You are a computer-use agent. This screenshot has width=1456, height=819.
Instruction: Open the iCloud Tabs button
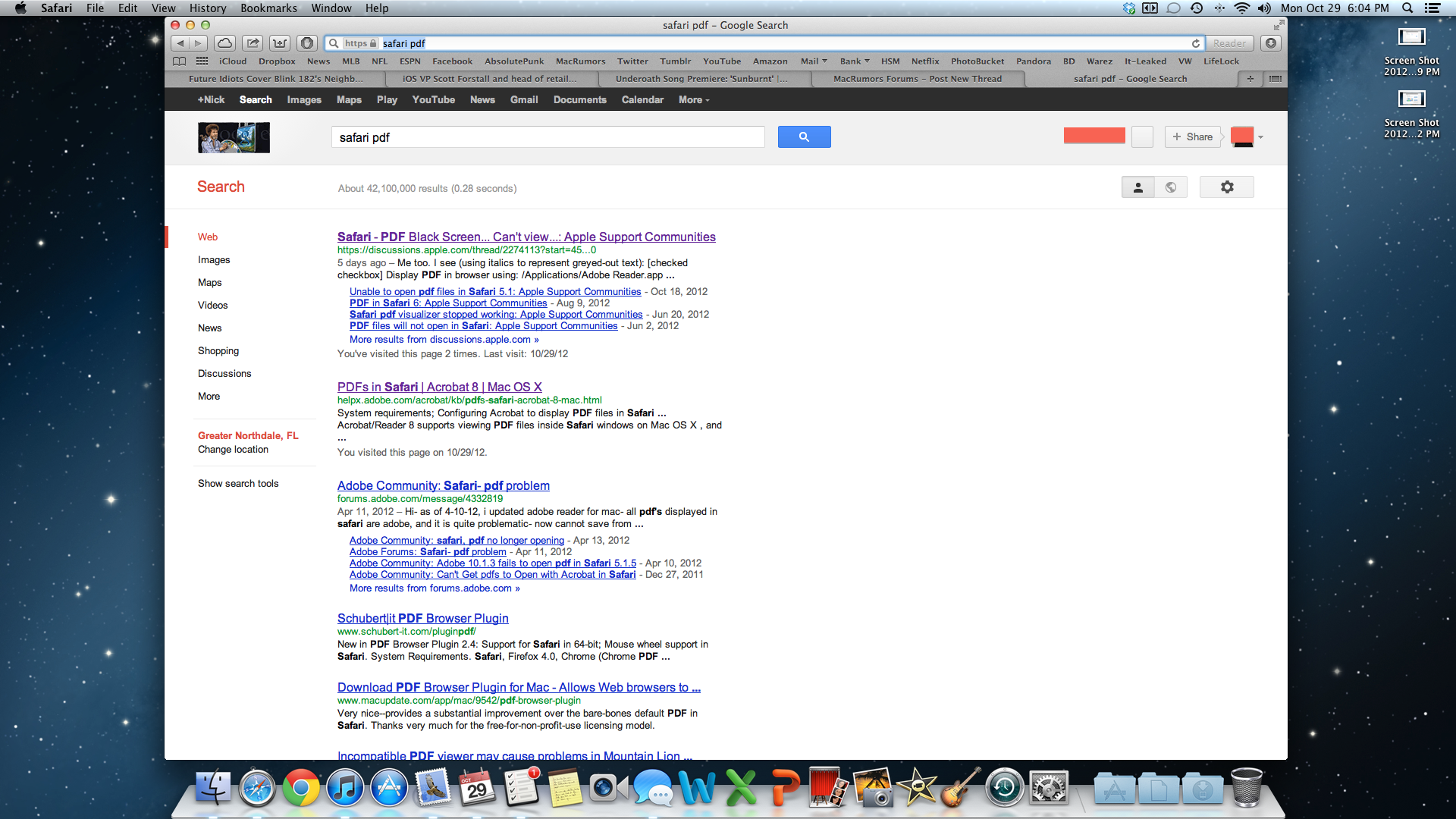(224, 43)
